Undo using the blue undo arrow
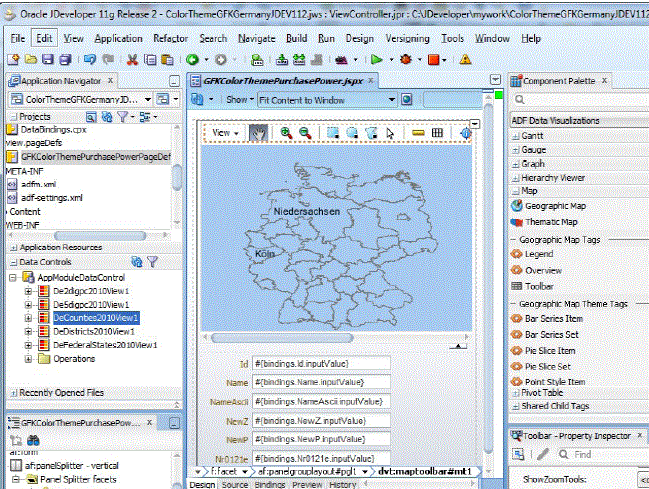 pyautogui.click(x=90, y=60)
